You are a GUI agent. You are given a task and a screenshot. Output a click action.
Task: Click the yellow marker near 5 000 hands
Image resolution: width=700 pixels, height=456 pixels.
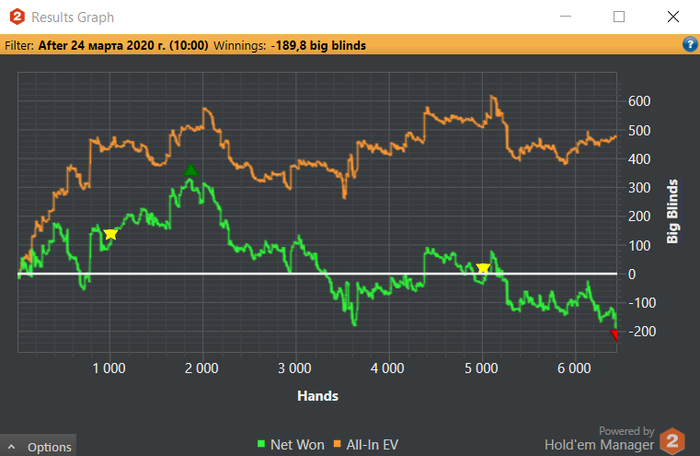click(483, 268)
